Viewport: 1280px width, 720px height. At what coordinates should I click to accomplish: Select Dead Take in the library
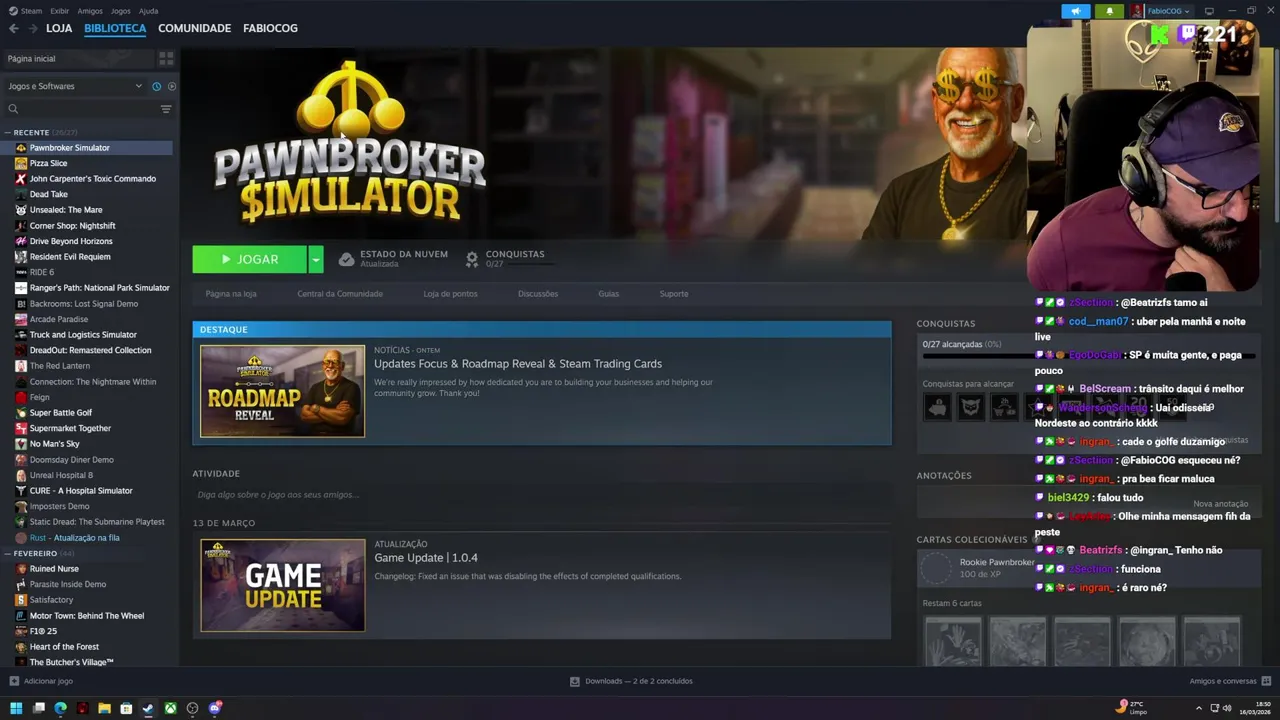click(x=48, y=194)
